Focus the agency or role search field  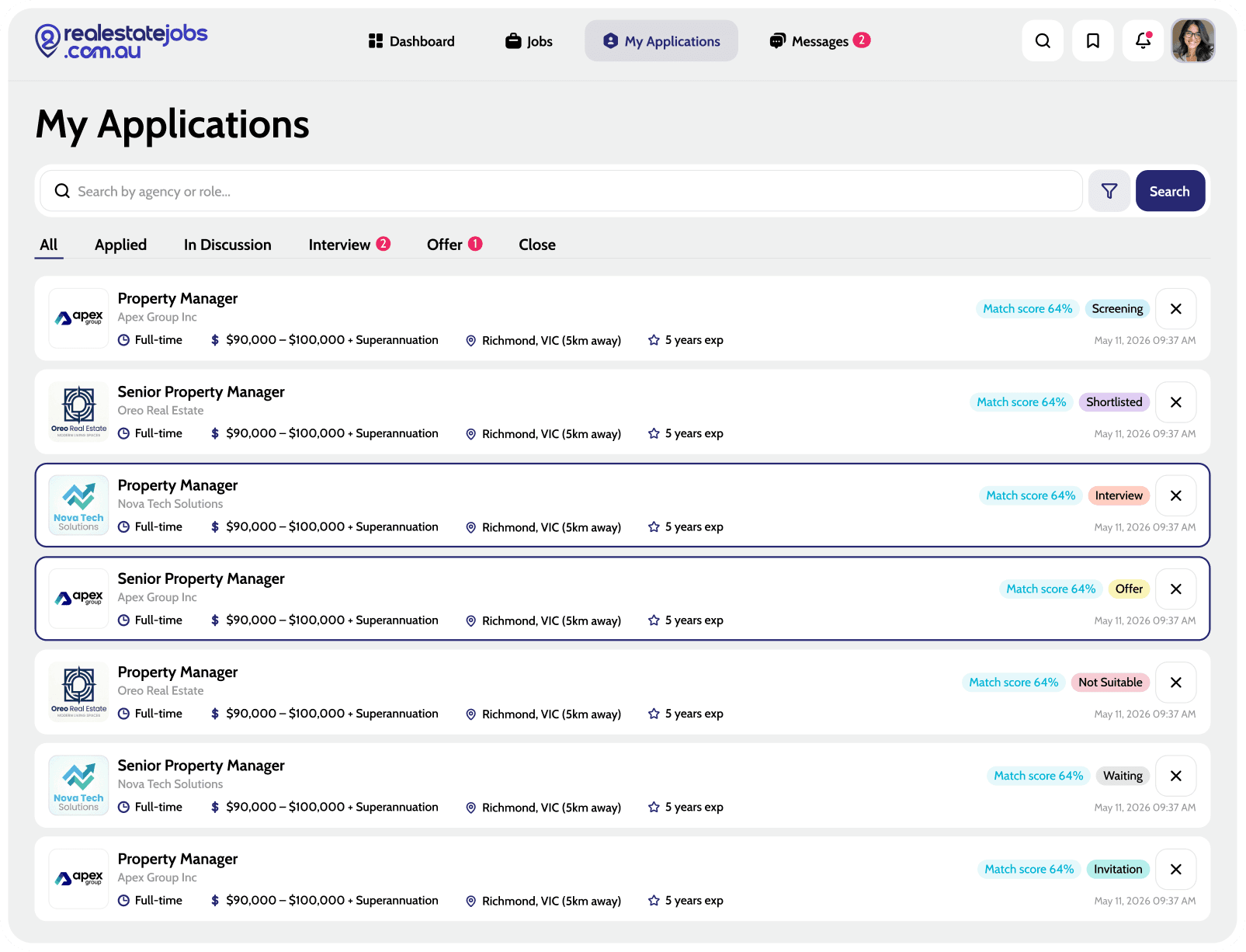point(561,191)
